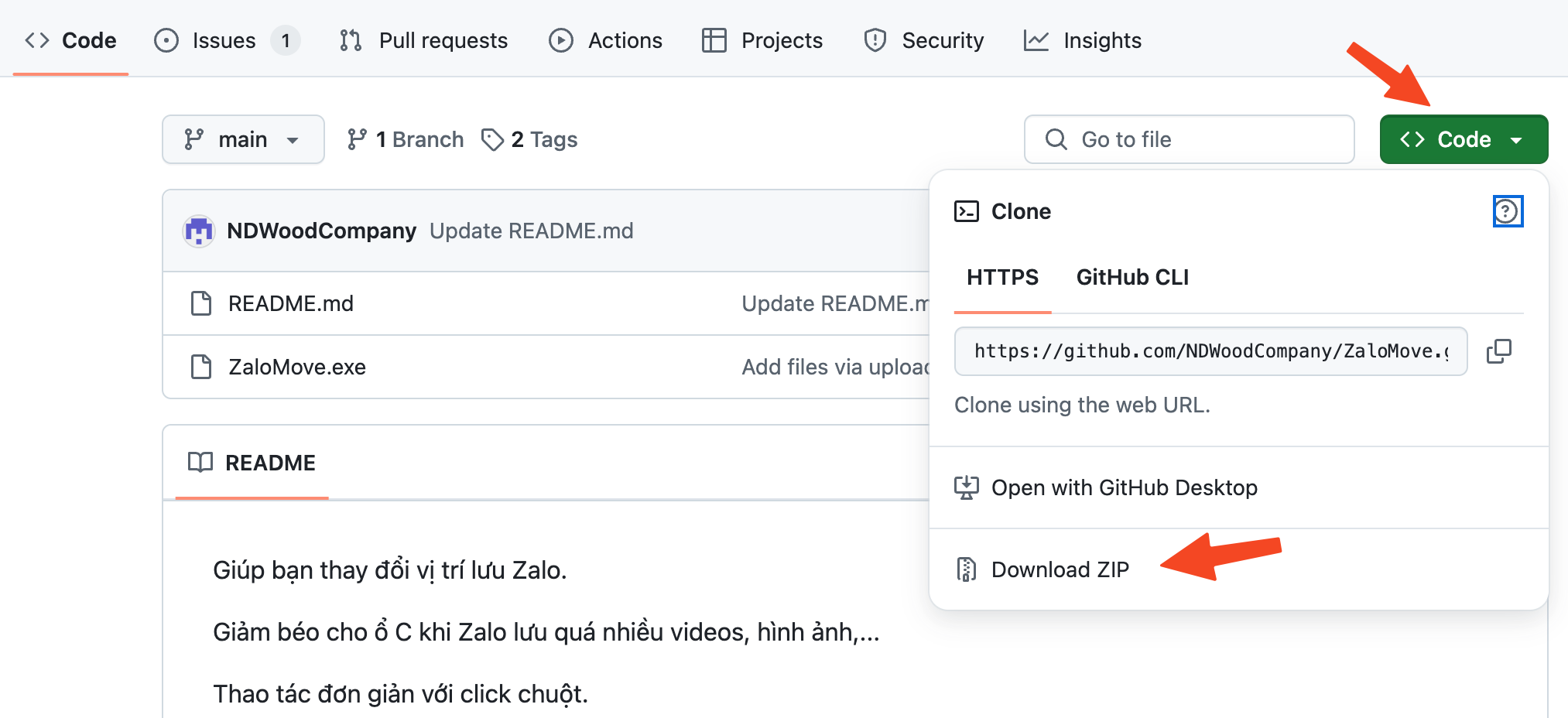The width and height of the screenshot is (1568, 718).
Task: Click the Code angle-brackets tab icon
Action: click(37, 40)
